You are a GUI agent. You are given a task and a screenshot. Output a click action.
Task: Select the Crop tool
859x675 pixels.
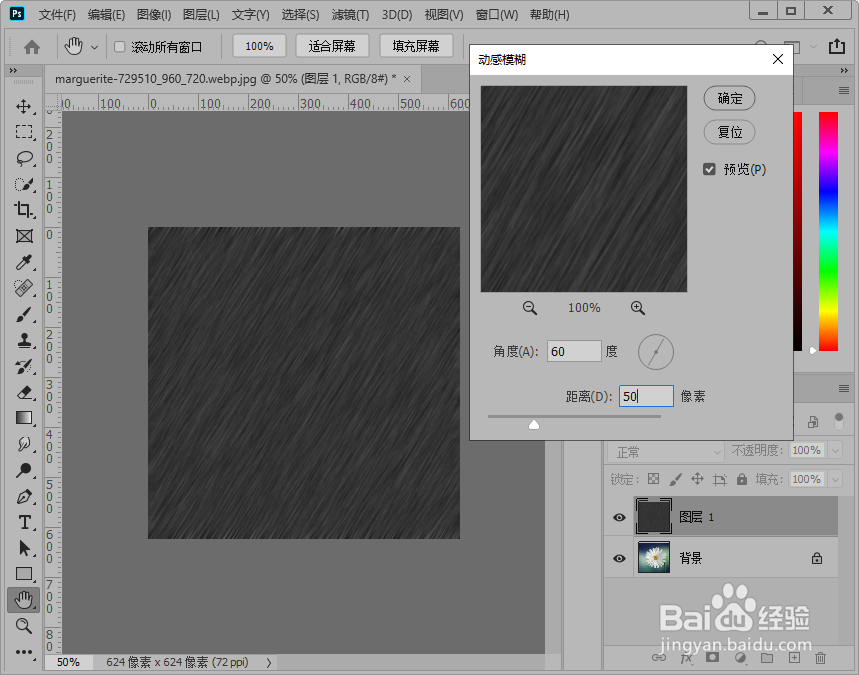tap(23, 210)
